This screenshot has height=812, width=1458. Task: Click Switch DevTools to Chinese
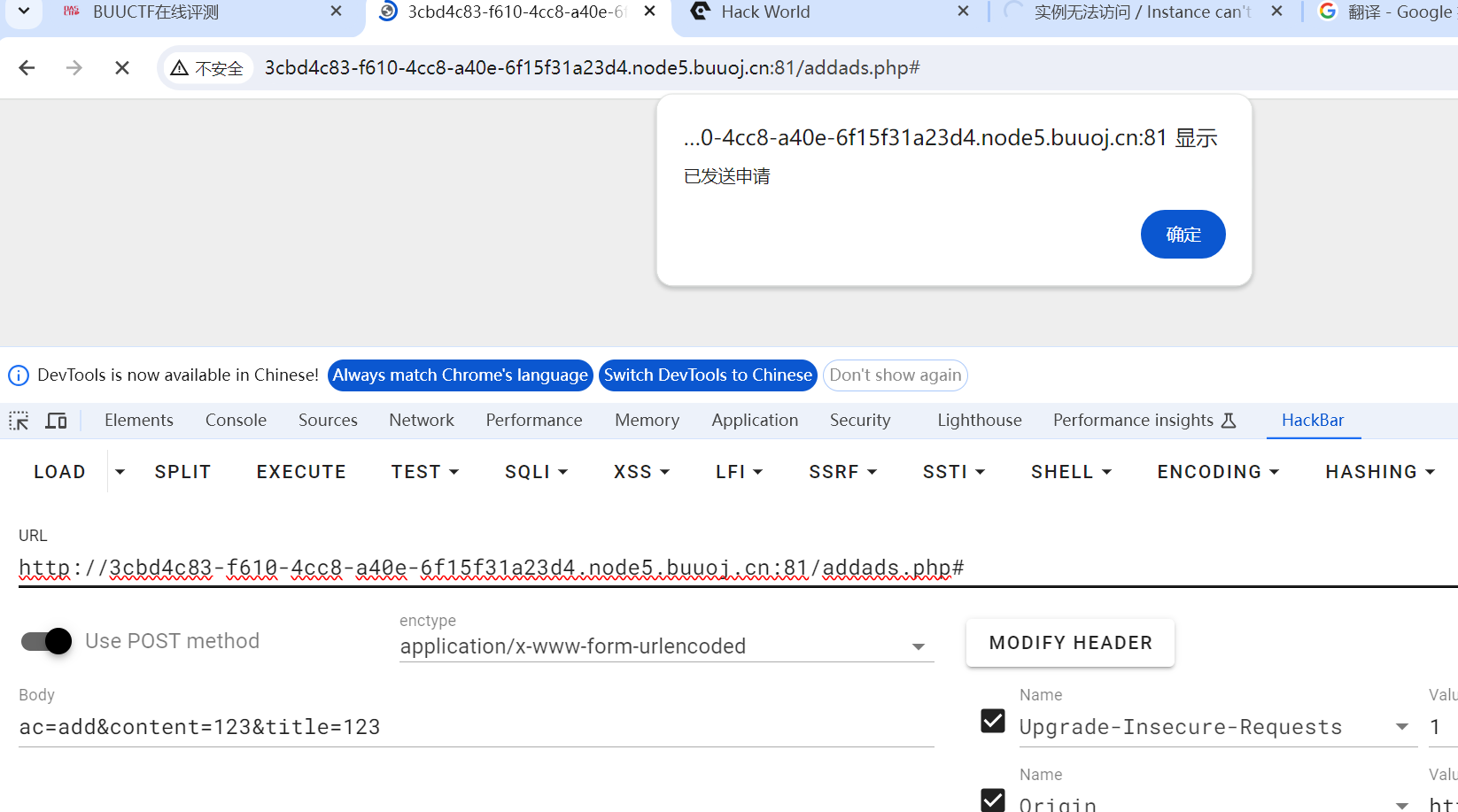tap(708, 375)
